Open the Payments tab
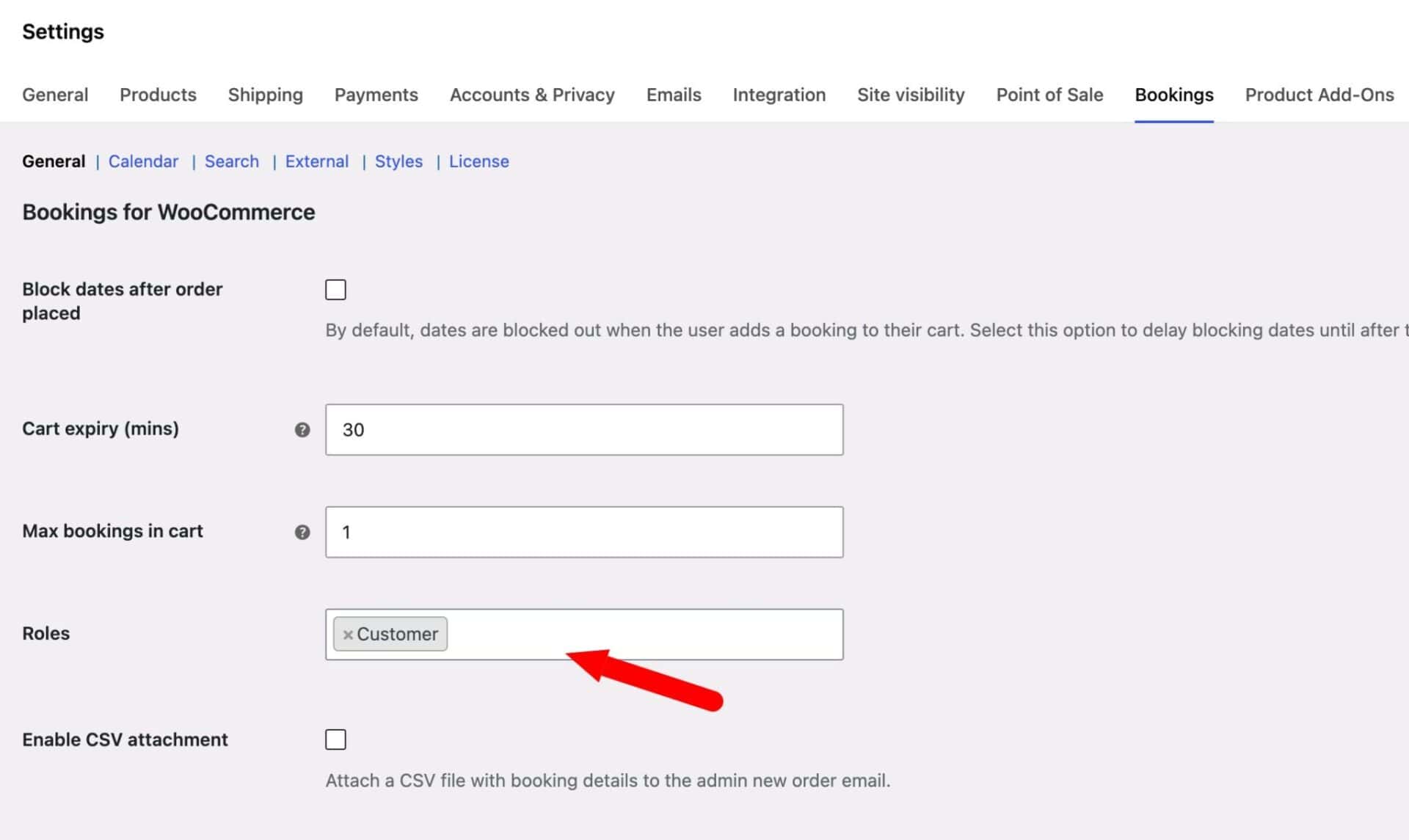1409x840 pixels. (376, 95)
